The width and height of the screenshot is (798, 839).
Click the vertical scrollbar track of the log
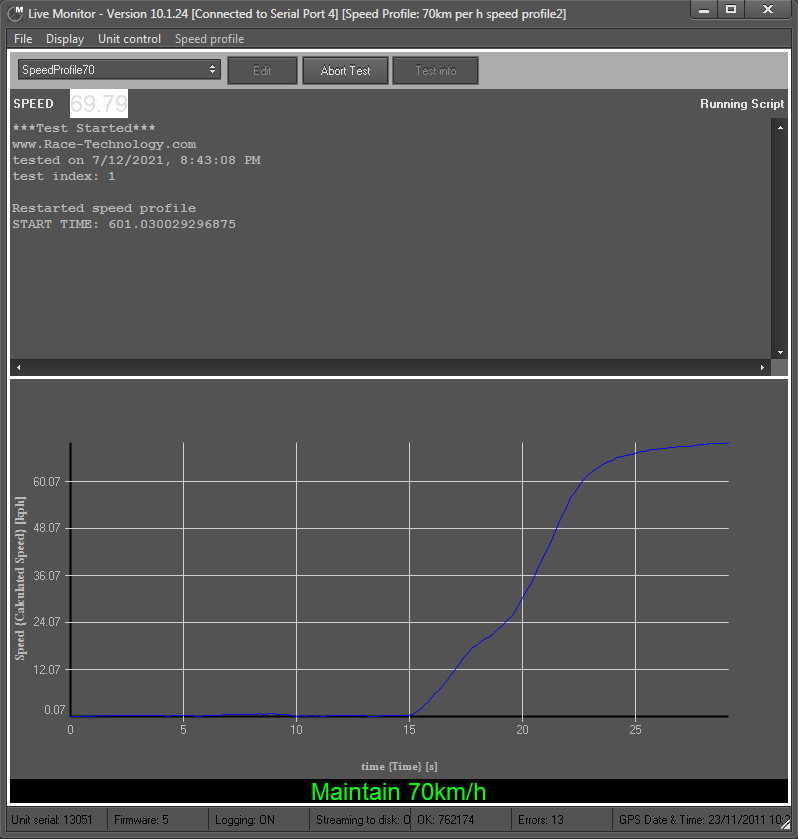[780, 240]
